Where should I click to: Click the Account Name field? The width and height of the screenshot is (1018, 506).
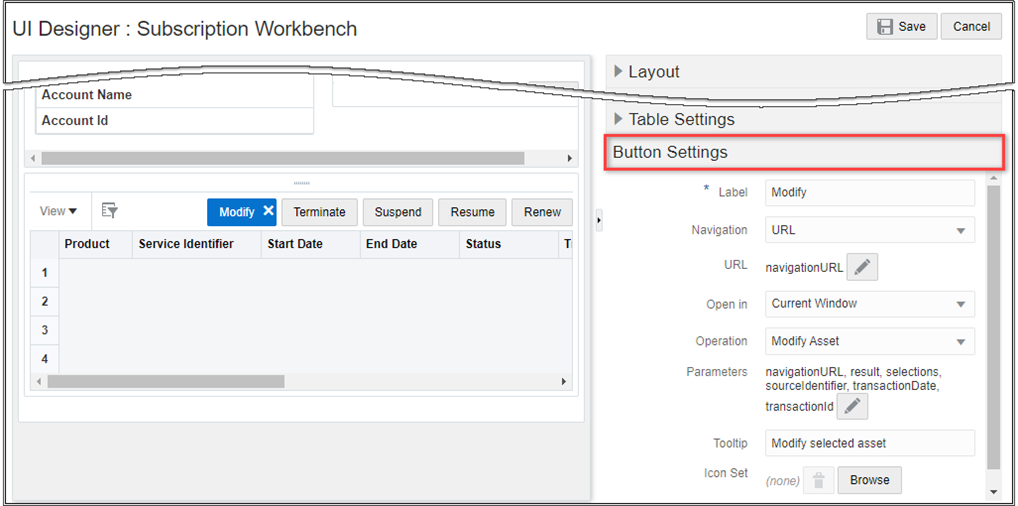click(x=175, y=95)
